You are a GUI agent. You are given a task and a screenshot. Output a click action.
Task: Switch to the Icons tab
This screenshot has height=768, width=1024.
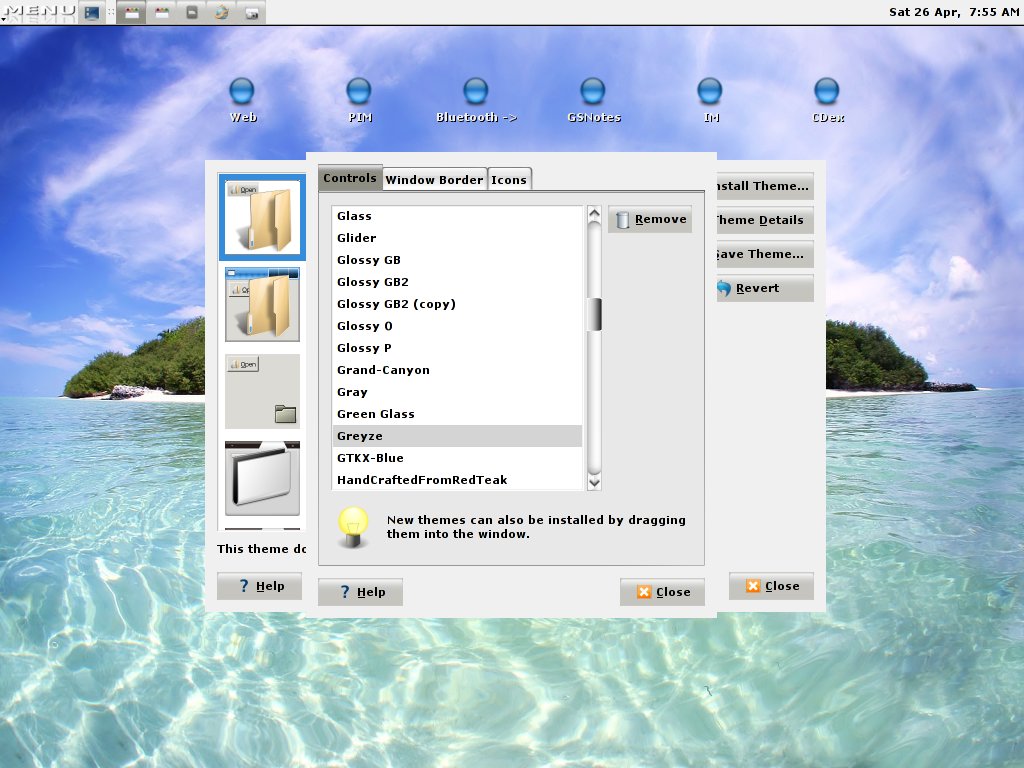[509, 180]
